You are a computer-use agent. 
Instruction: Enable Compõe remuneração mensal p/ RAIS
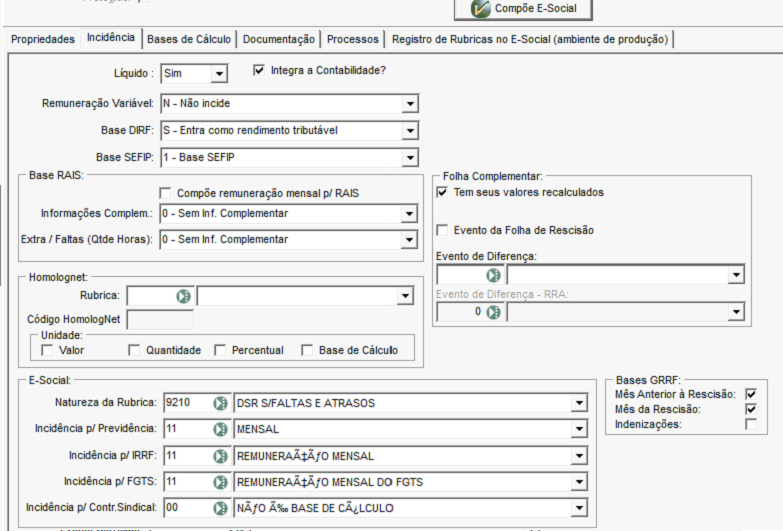pos(165,193)
